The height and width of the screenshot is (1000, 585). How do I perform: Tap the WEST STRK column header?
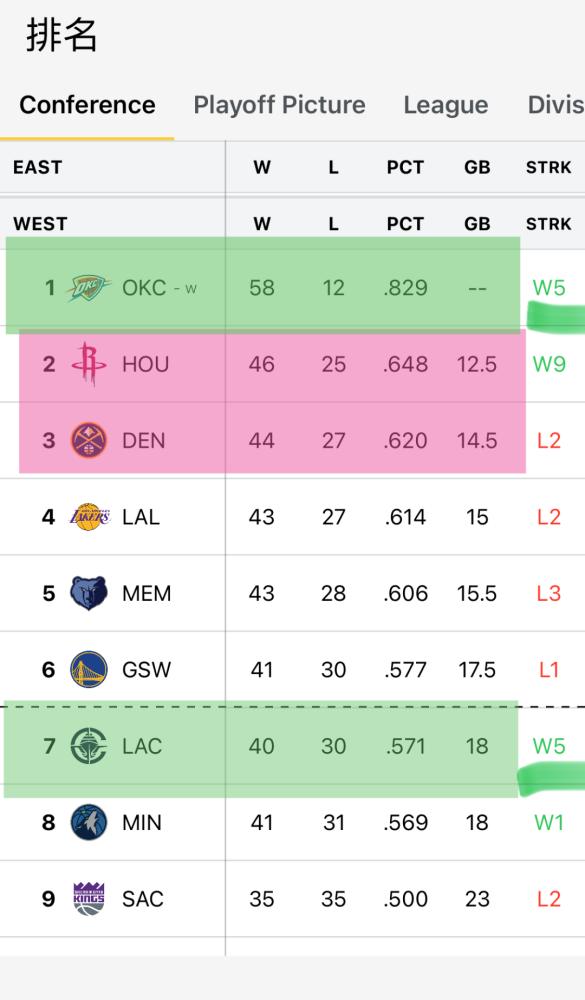click(x=549, y=224)
